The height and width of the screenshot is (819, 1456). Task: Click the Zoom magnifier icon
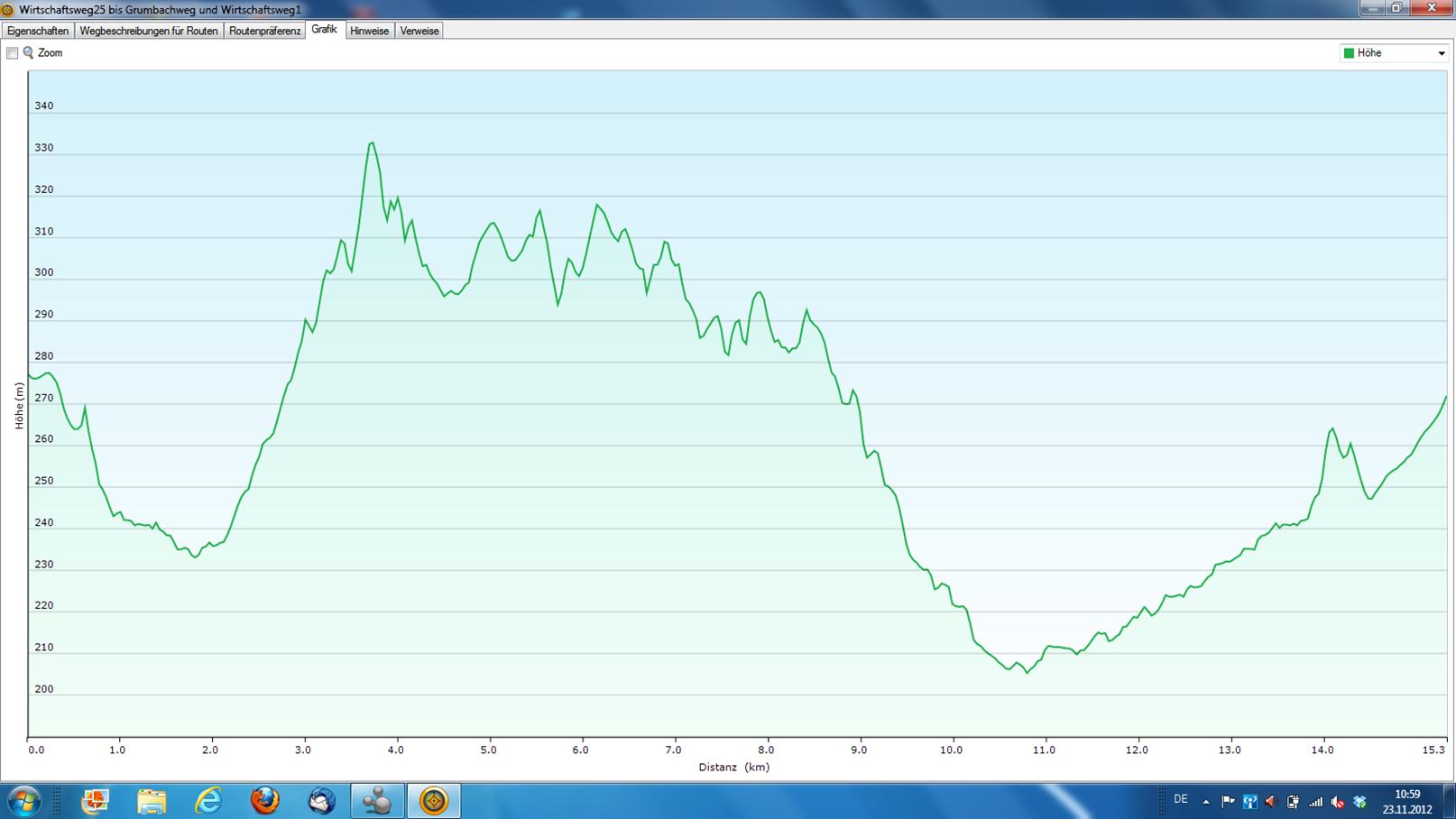click(x=29, y=53)
